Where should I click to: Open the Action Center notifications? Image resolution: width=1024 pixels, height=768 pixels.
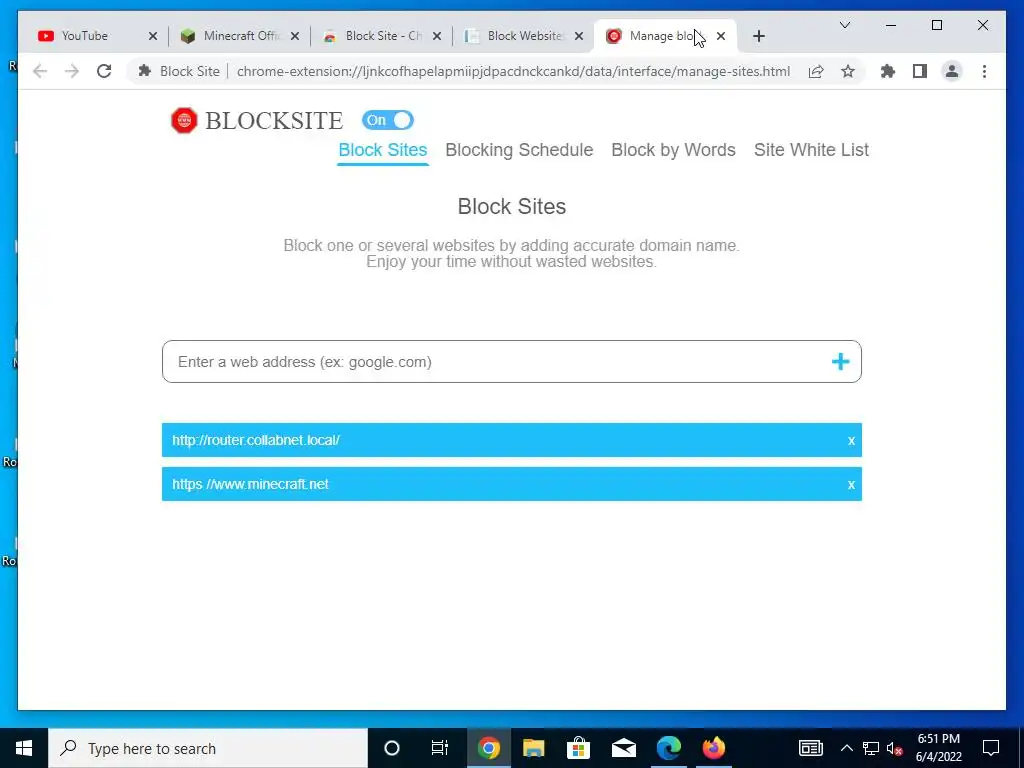(991, 748)
